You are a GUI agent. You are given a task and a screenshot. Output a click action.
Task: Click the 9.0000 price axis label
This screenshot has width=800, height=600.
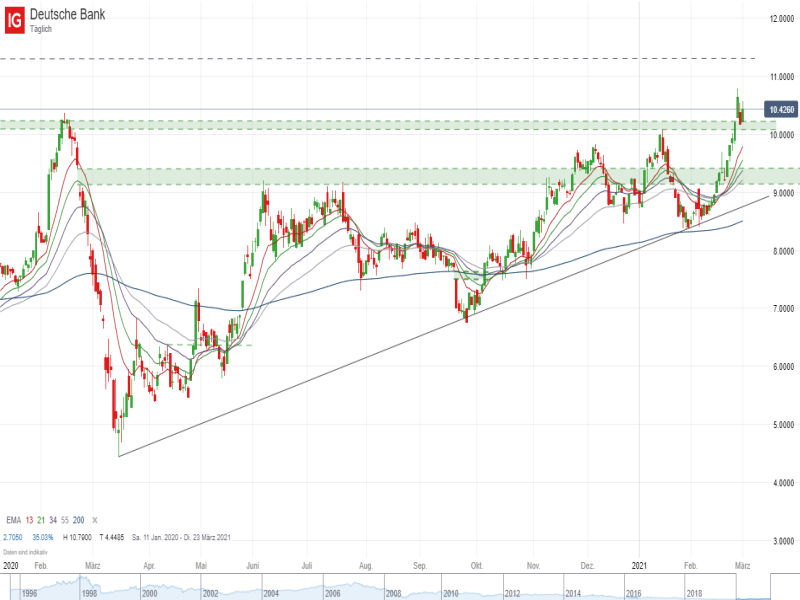pyautogui.click(x=783, y=193)
